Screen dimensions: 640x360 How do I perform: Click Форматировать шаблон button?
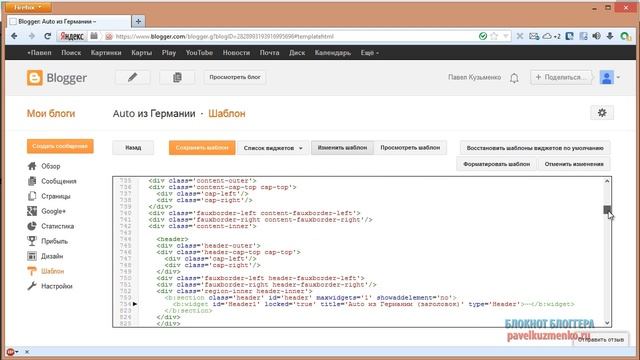(x=496, y=164)
